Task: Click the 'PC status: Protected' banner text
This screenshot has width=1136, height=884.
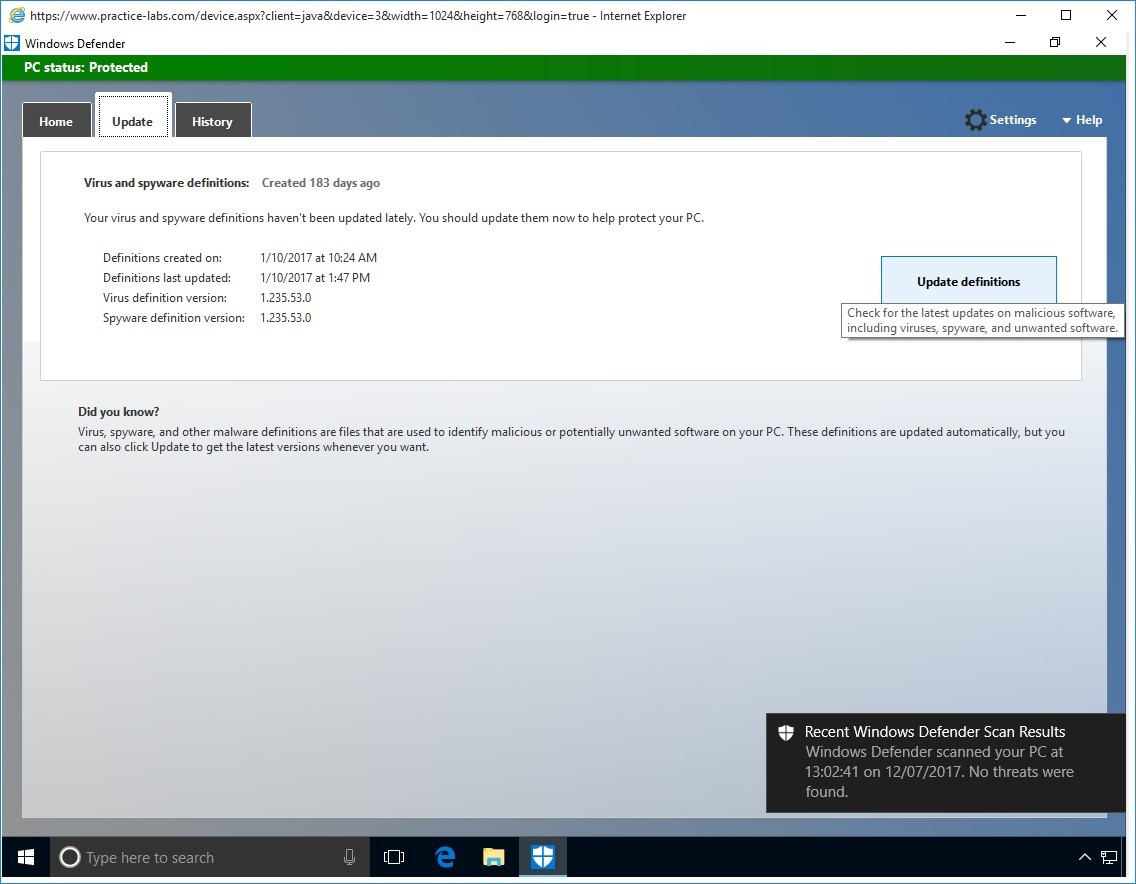Action: click(x=85, y=67)
